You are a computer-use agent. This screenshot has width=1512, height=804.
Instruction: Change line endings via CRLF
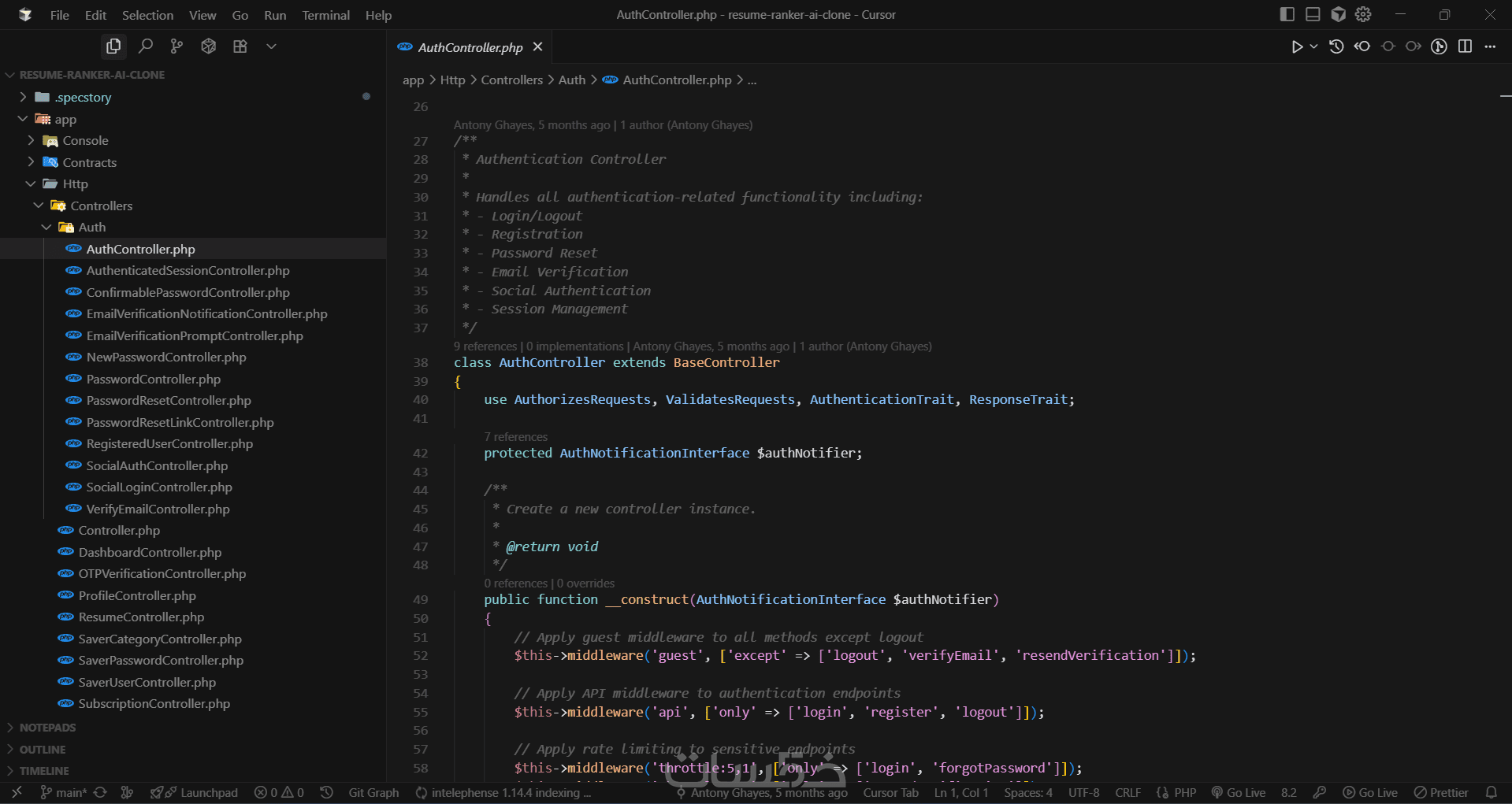tap(1128, 792)
